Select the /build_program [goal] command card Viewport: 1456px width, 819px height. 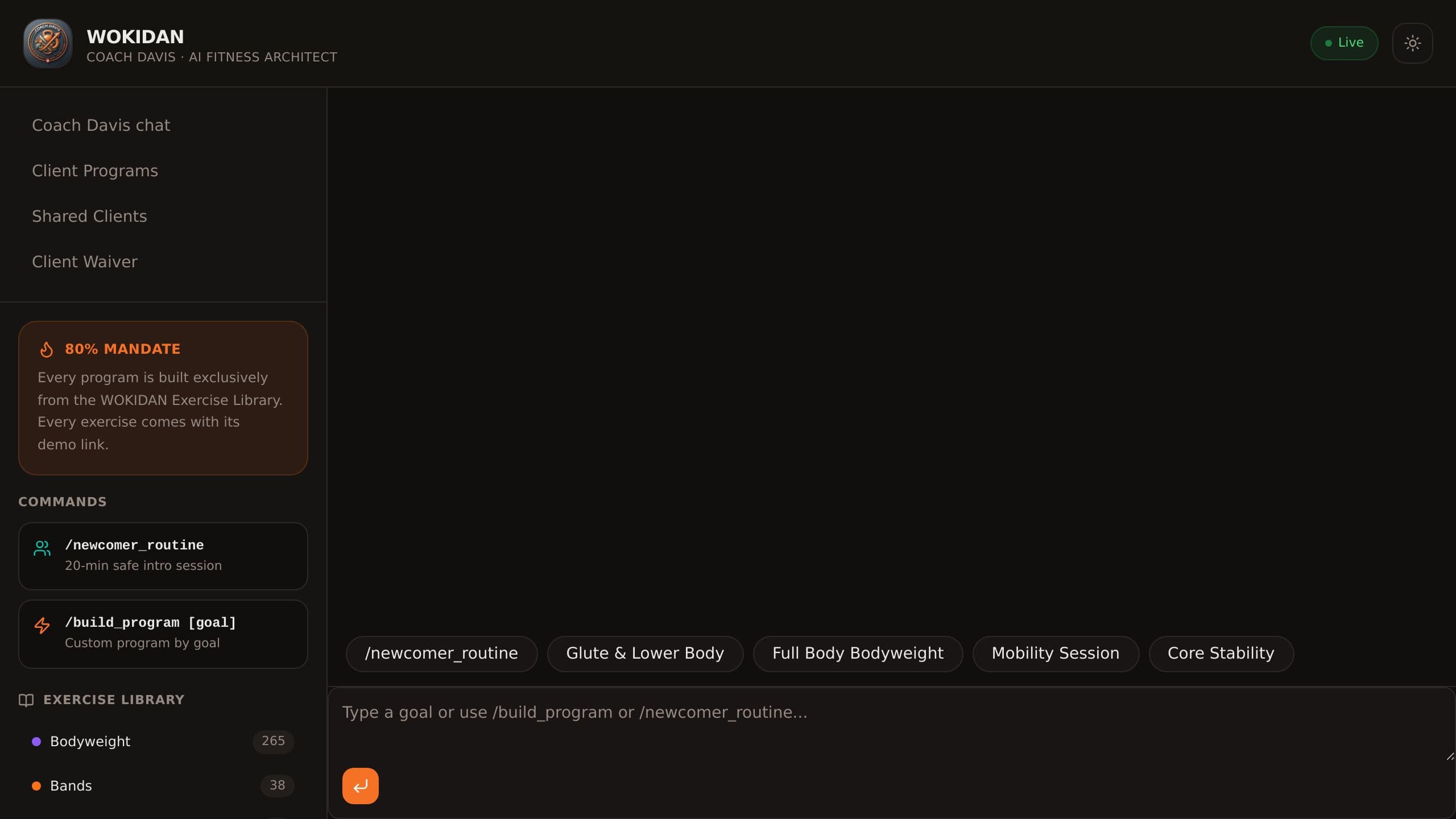pos(163,634)
